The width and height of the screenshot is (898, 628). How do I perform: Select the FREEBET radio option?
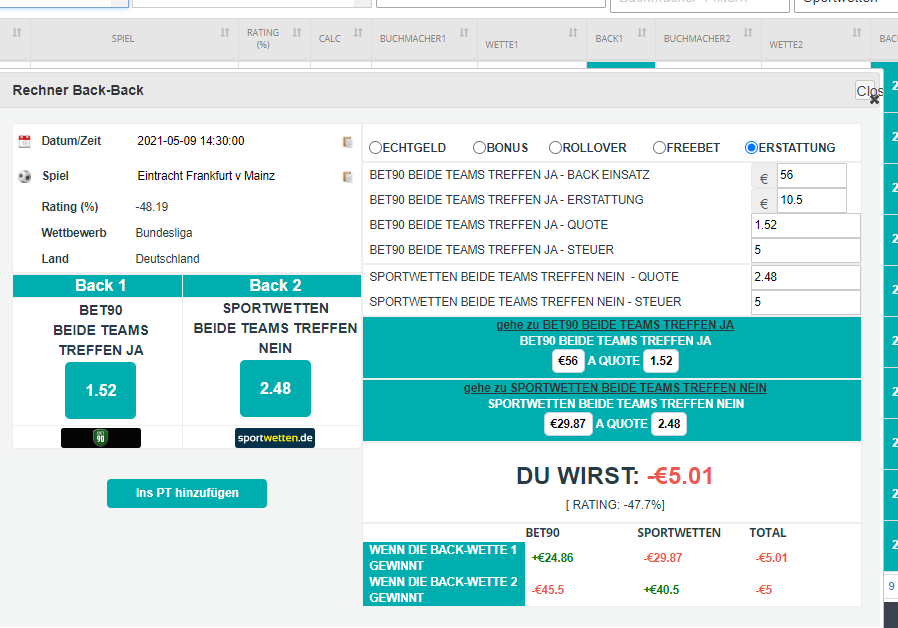(659, 148)
